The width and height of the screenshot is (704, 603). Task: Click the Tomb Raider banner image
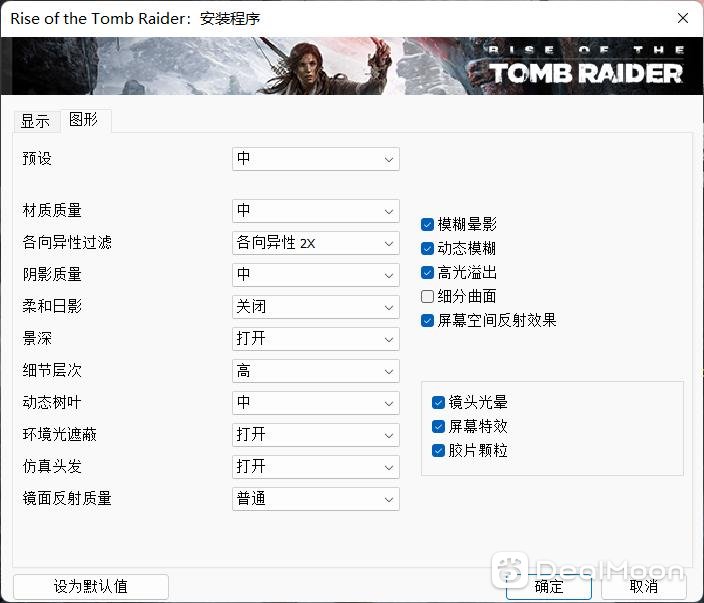point(352,66)
